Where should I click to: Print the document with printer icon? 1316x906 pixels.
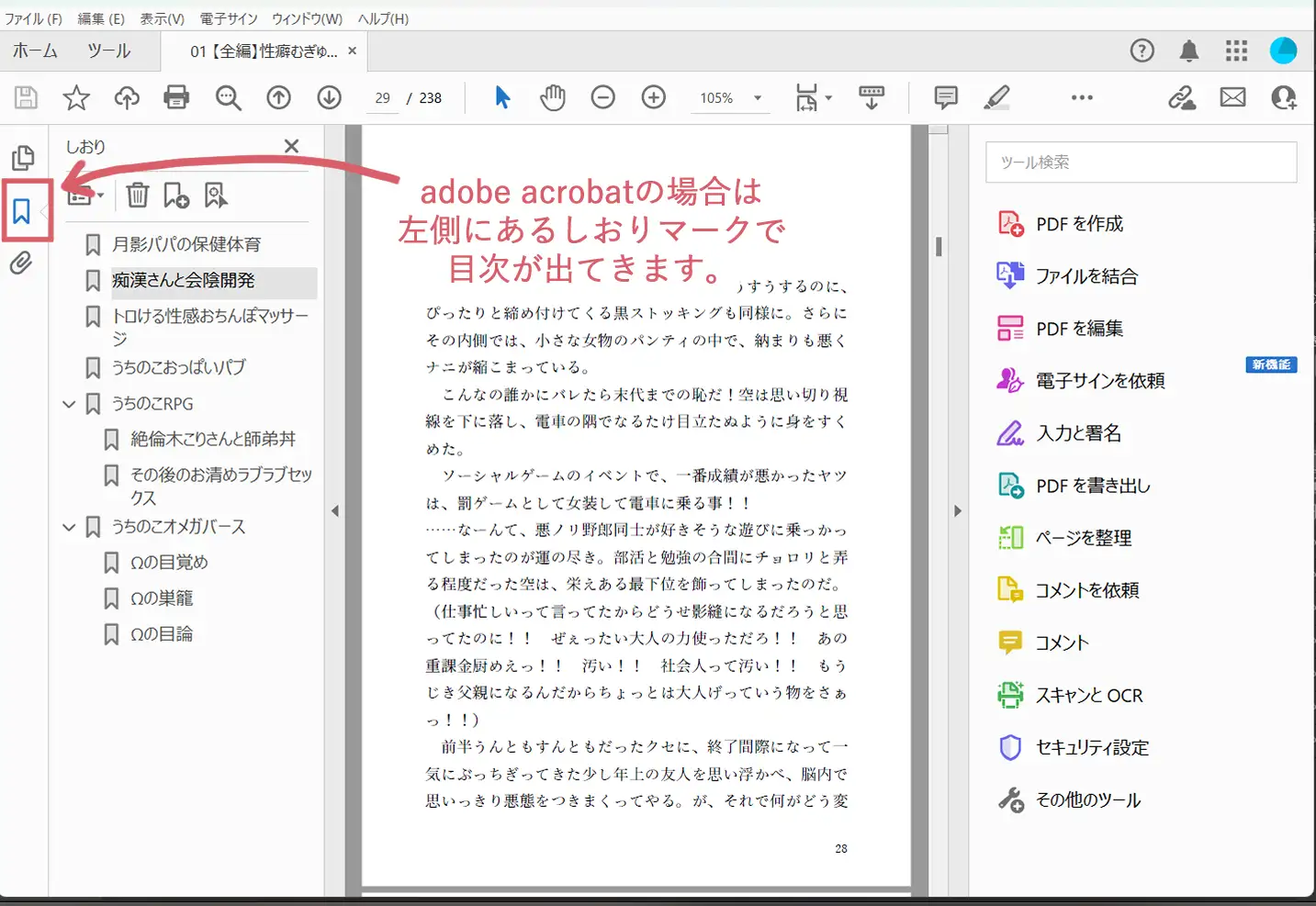click(x=176, y=97)
